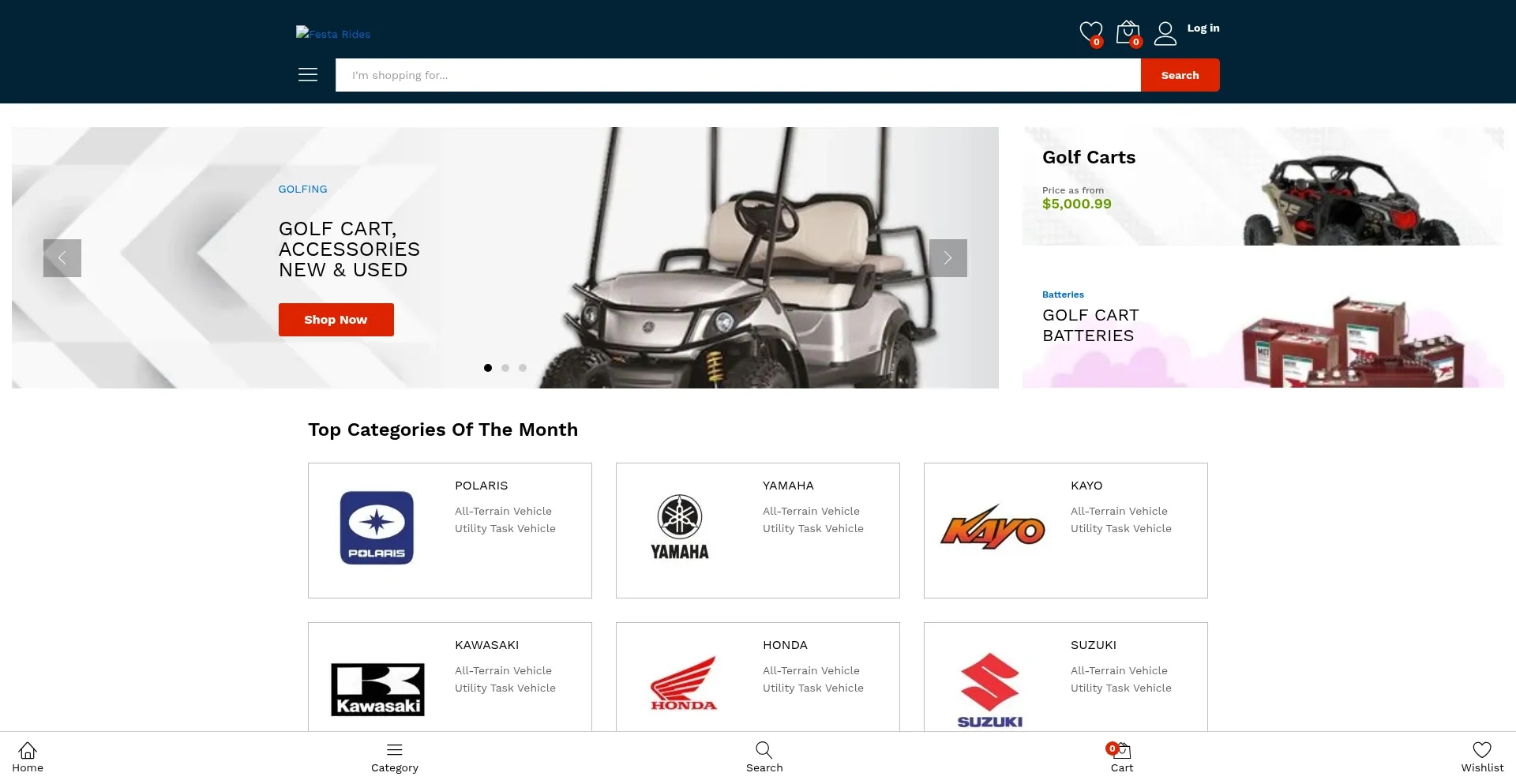This screenshot has height=784, width=1516.
Task: Click the Shop Now button
Action: tap(336, 320)
